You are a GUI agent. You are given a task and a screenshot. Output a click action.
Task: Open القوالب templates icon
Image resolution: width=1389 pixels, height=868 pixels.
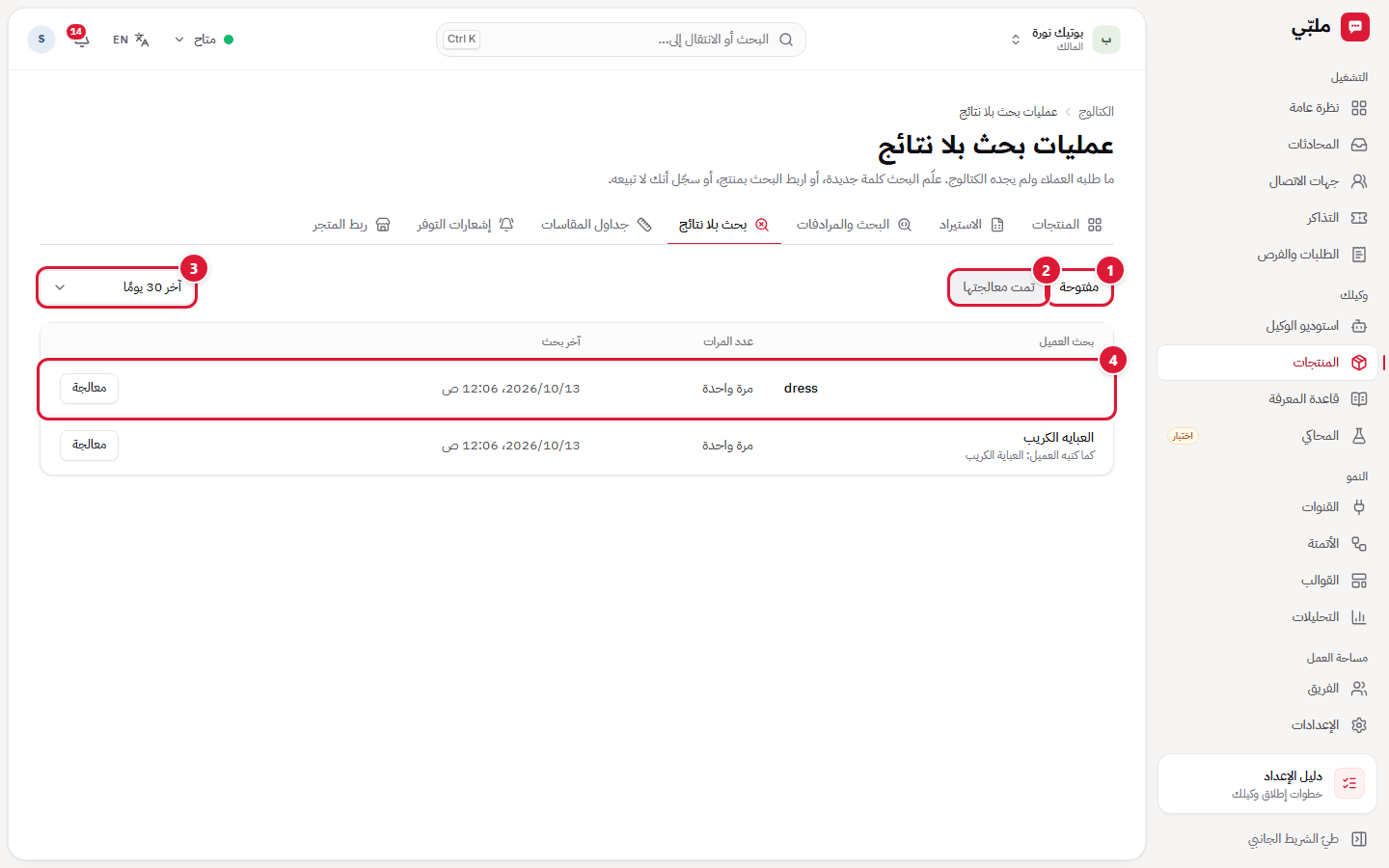[x=1359, y=581]
